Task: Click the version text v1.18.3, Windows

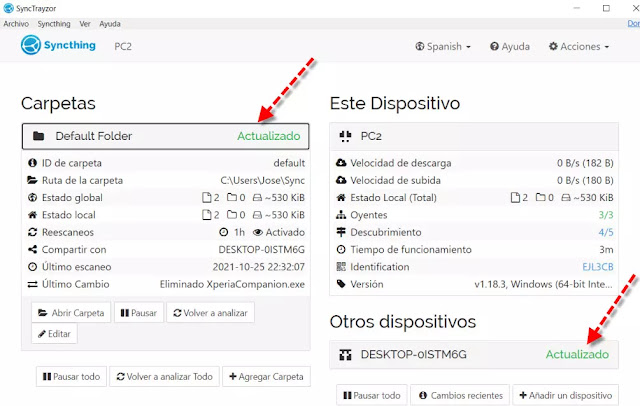Action: 543,284
